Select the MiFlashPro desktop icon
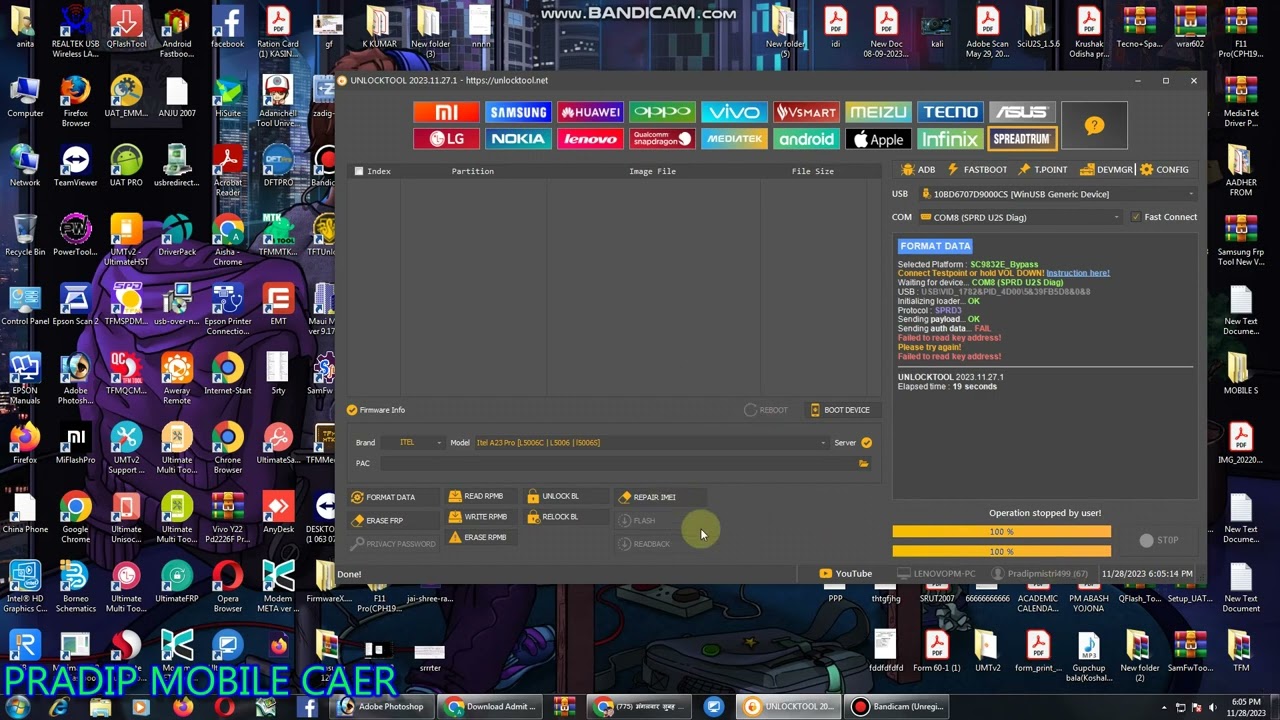 click(x=75, y=443)
